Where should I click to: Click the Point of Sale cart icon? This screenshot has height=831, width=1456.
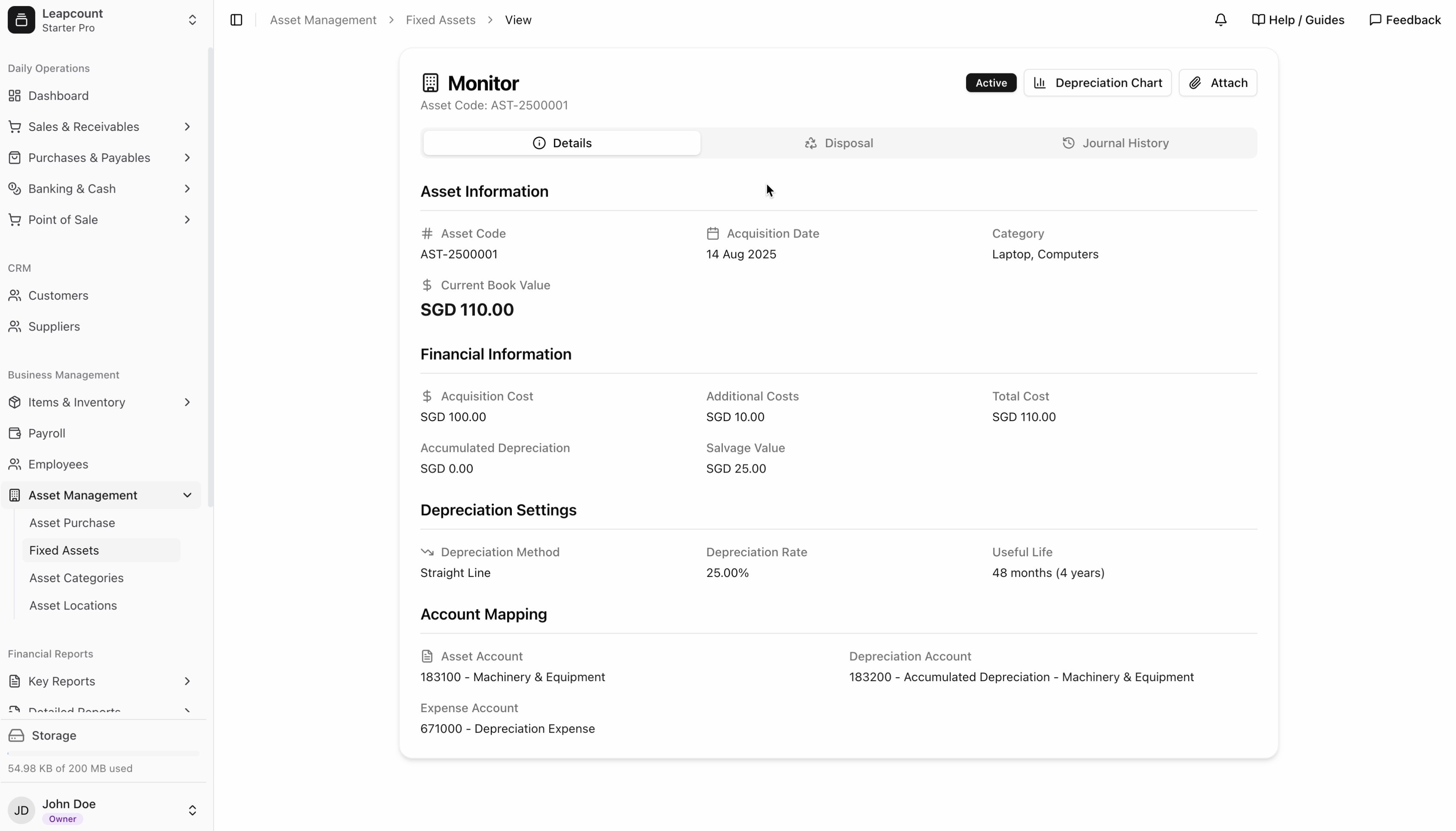[x=15, y=220]
